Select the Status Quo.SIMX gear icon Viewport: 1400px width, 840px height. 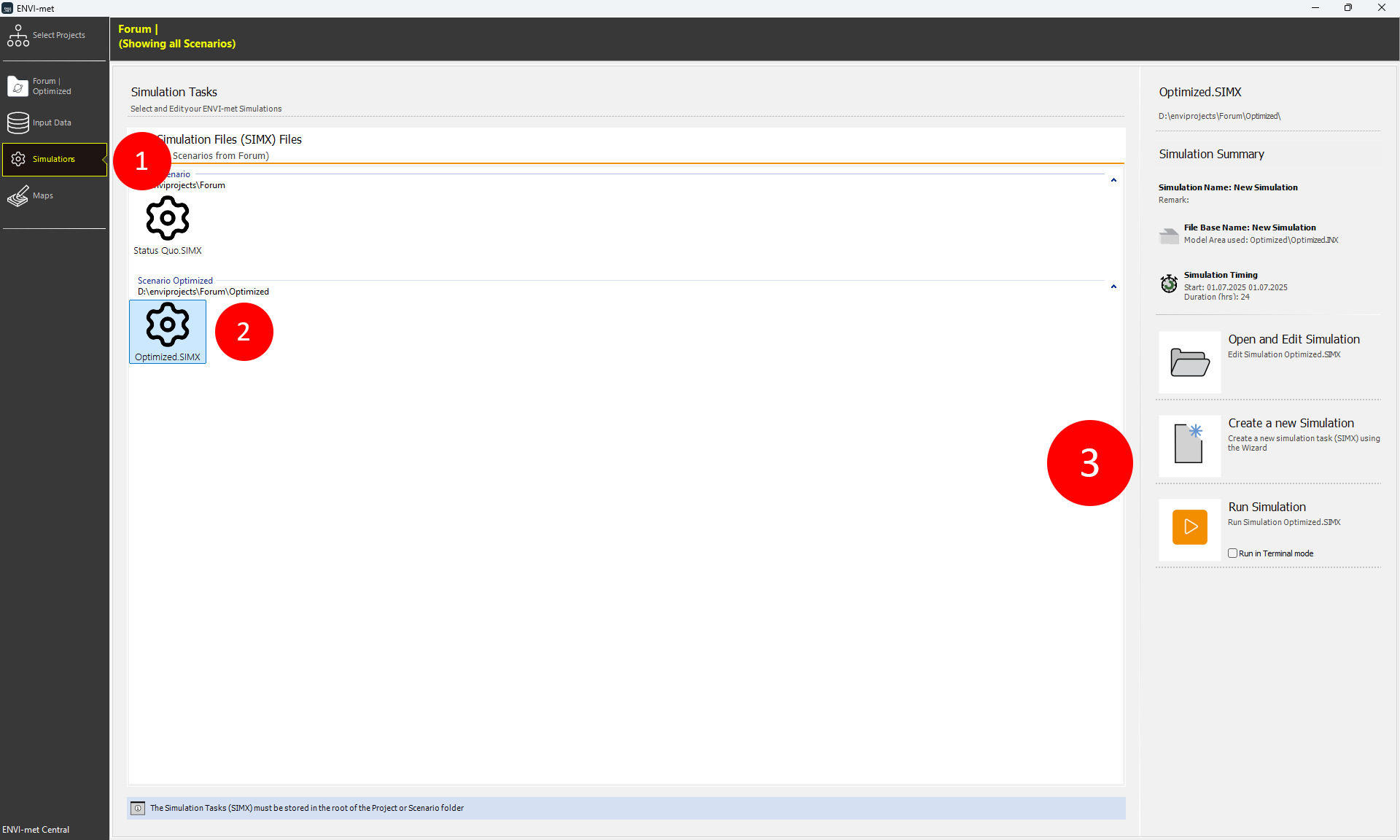click(168, 218)
